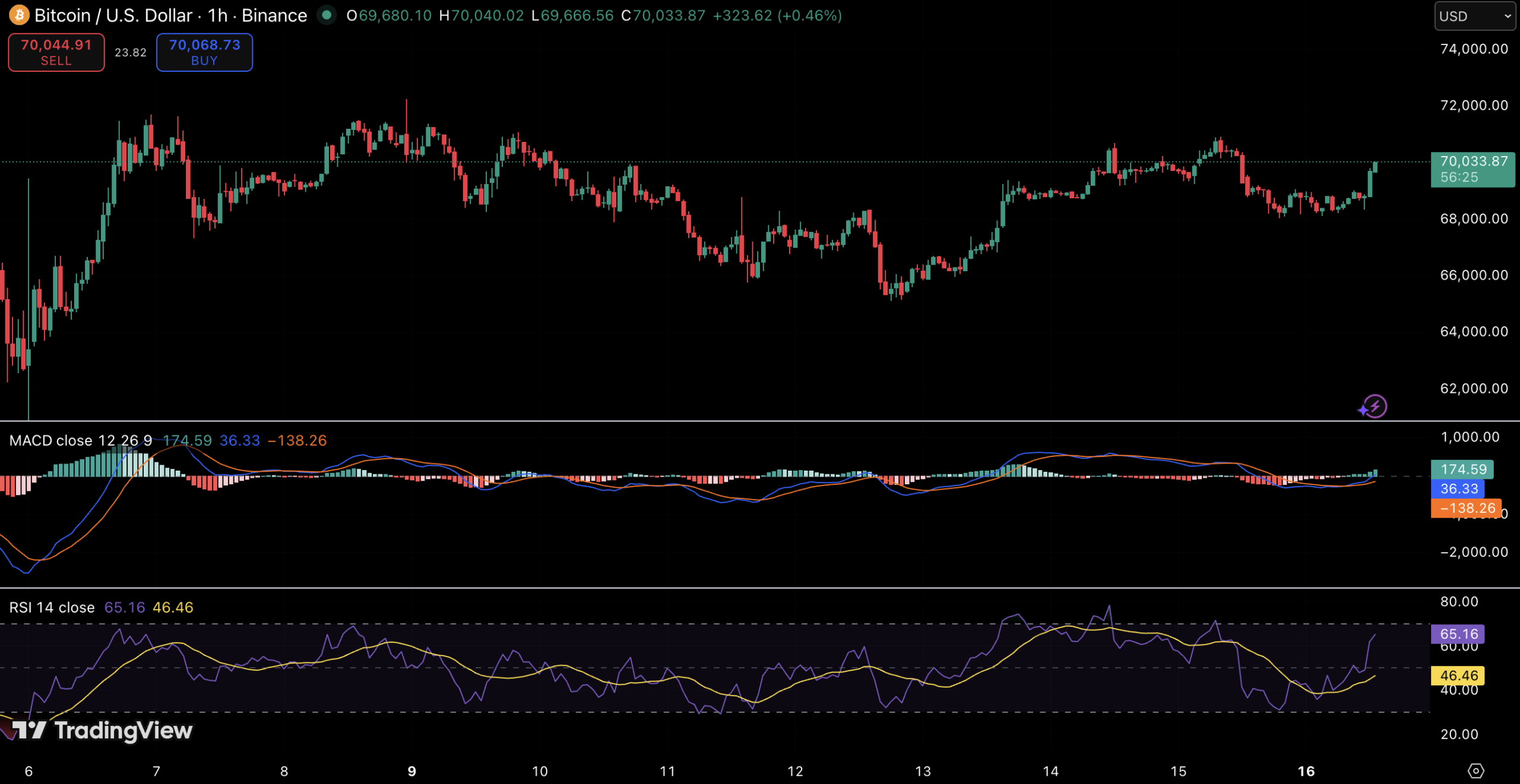Image resolution: width=1520 pixels, height=784 pixels.
Task: Click yellow RSI average tag 46.46
Action: coord(1458,675)
